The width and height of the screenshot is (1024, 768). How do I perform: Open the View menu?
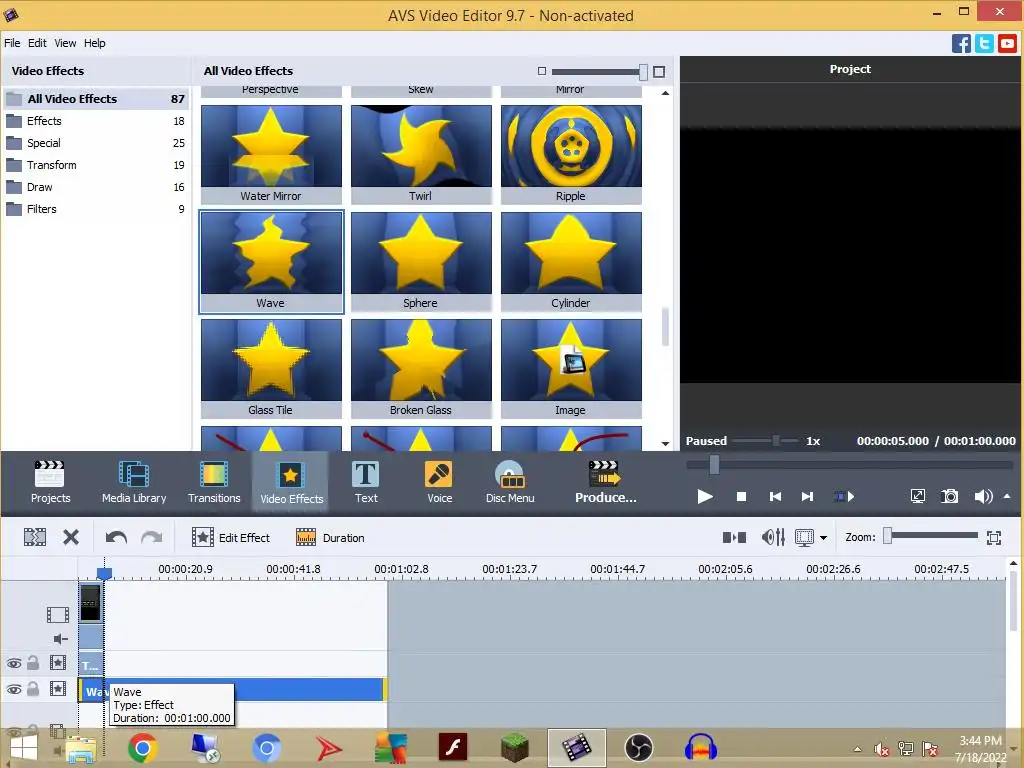(x=65, y=43)
